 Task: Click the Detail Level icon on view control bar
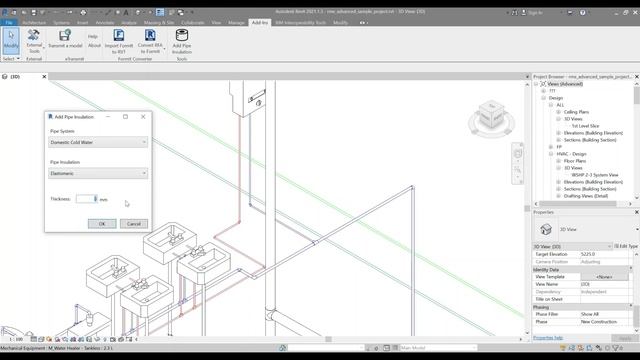click(x=33, y=339)
